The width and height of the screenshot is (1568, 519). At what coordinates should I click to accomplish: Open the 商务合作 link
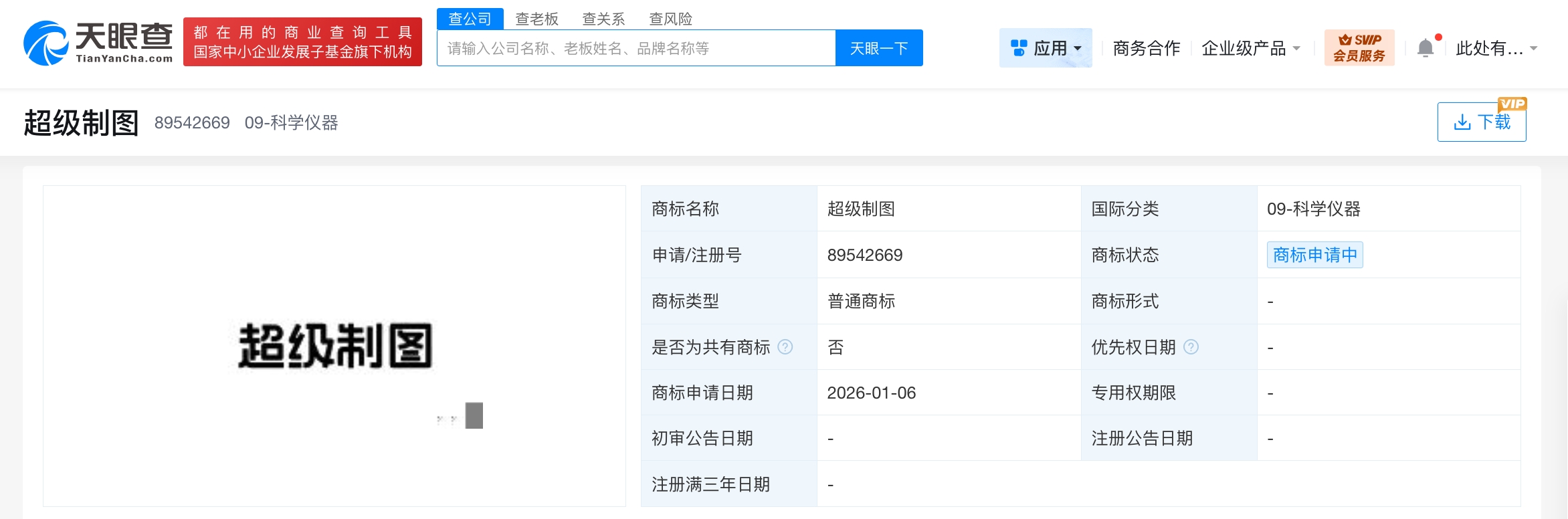pyautogui.click(x=1146, y=48)
